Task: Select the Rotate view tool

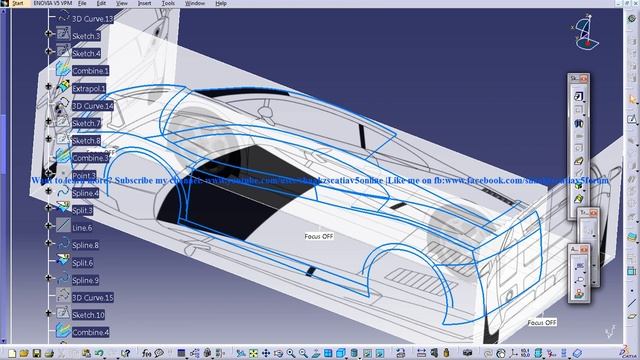Action: point(278,353)
